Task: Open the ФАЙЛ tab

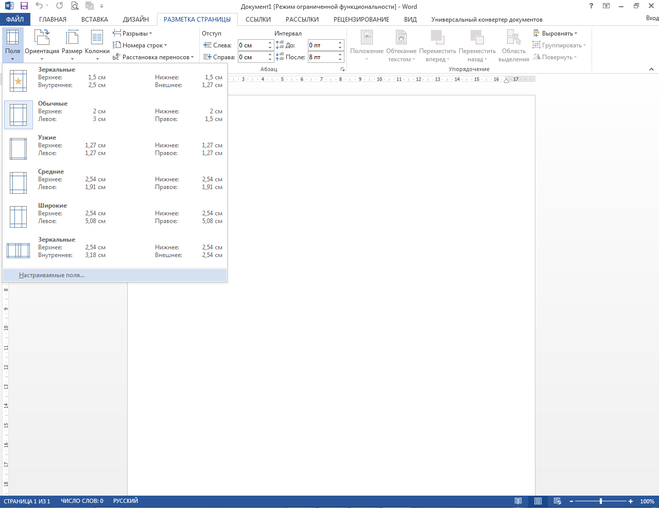Action: tap(15, 19)
